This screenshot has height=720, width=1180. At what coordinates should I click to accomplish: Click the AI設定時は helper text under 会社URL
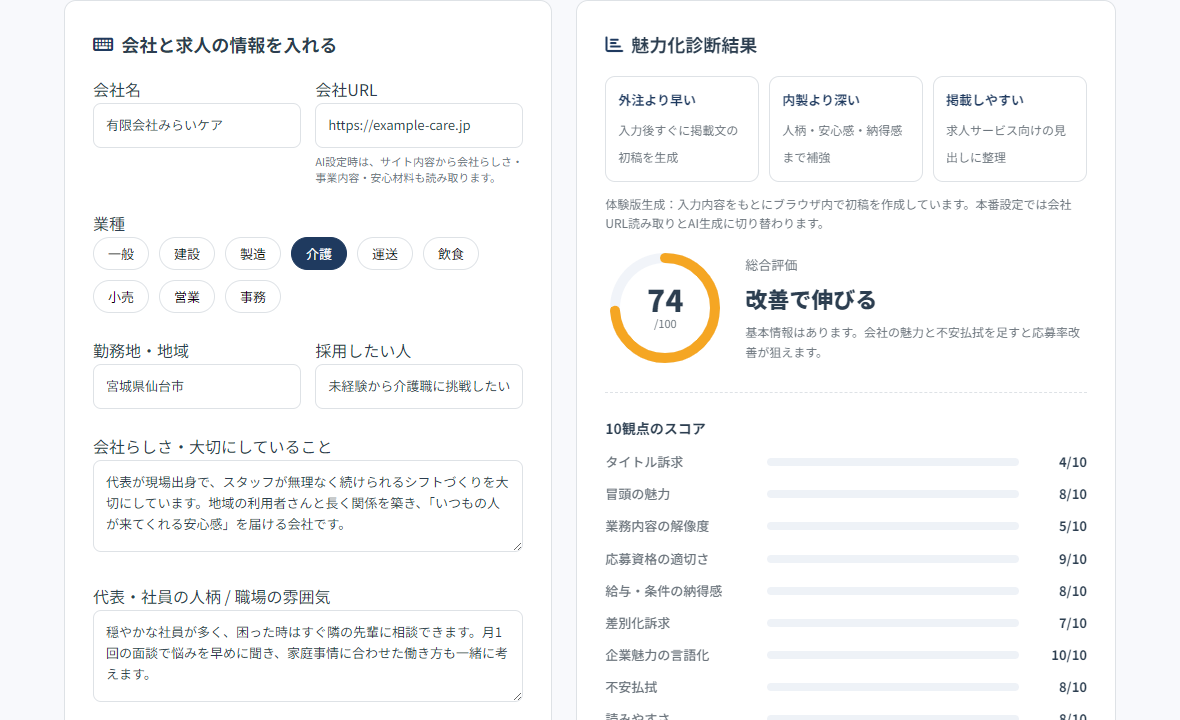(418, 170)
